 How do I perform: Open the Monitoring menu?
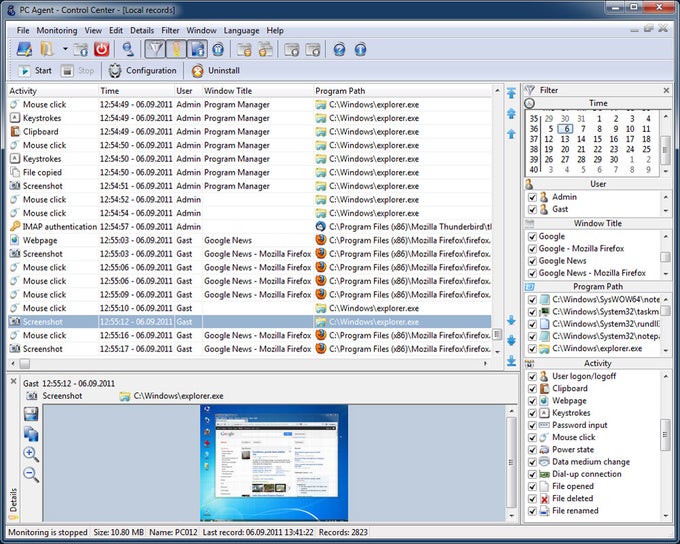tap(57, 31)
